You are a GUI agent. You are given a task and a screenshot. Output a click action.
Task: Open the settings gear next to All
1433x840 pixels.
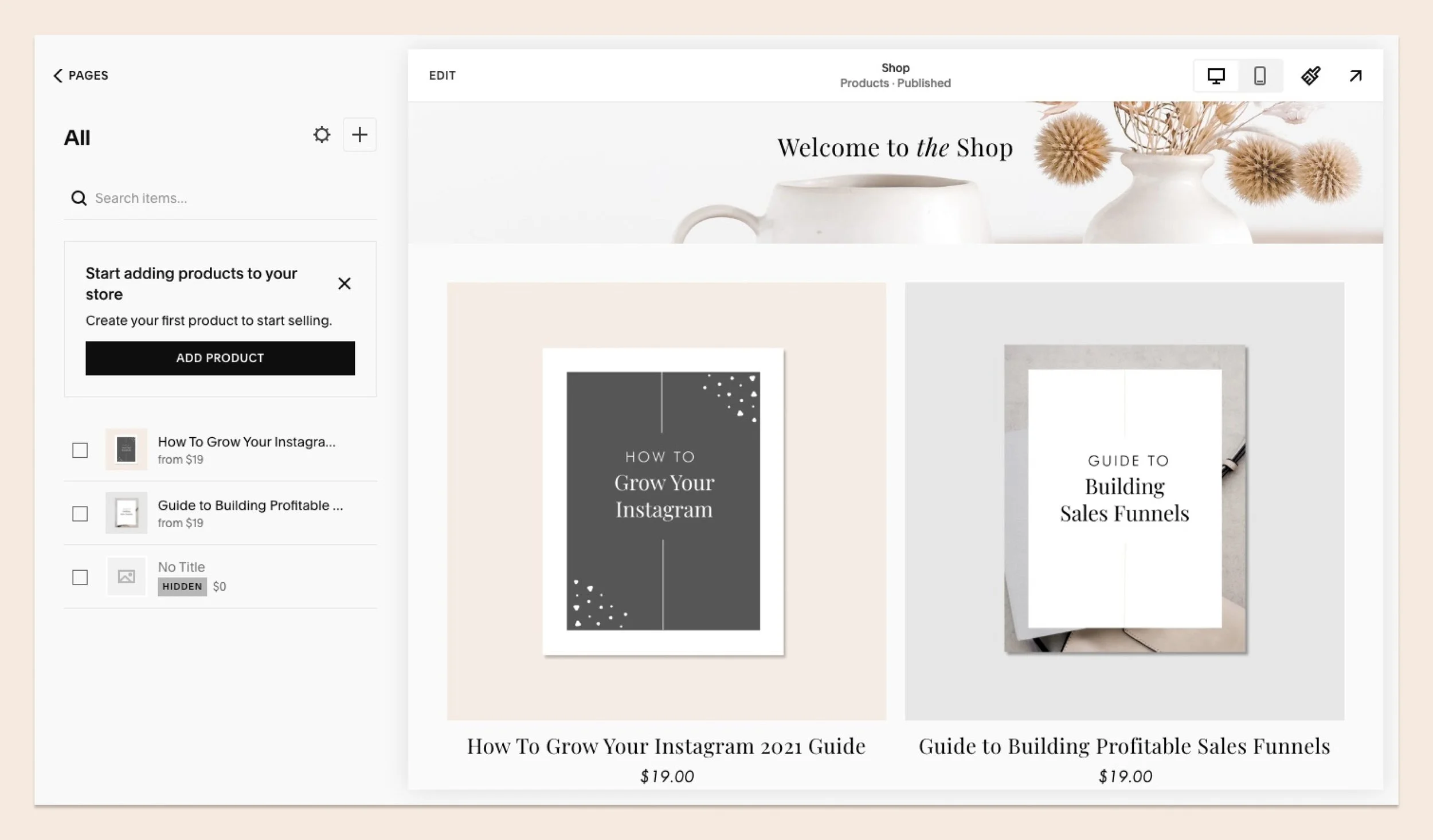pos(322,135)
